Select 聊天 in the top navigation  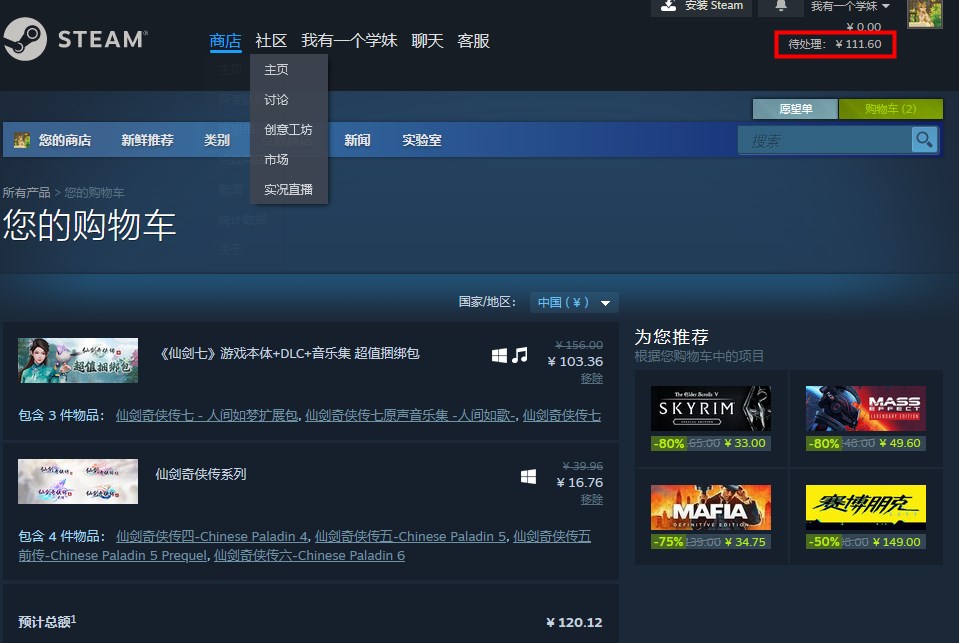427,41
